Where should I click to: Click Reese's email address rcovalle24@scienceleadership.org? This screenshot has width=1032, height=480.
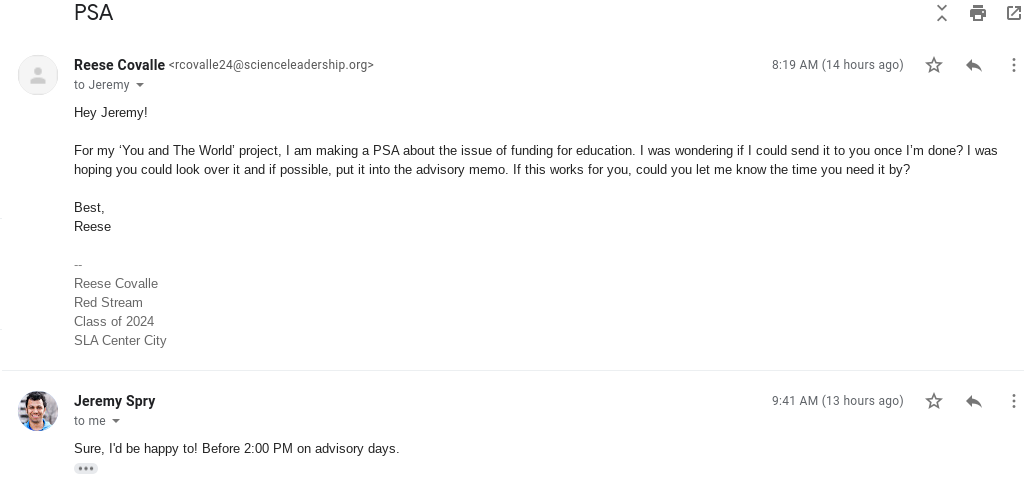point(271,65)
